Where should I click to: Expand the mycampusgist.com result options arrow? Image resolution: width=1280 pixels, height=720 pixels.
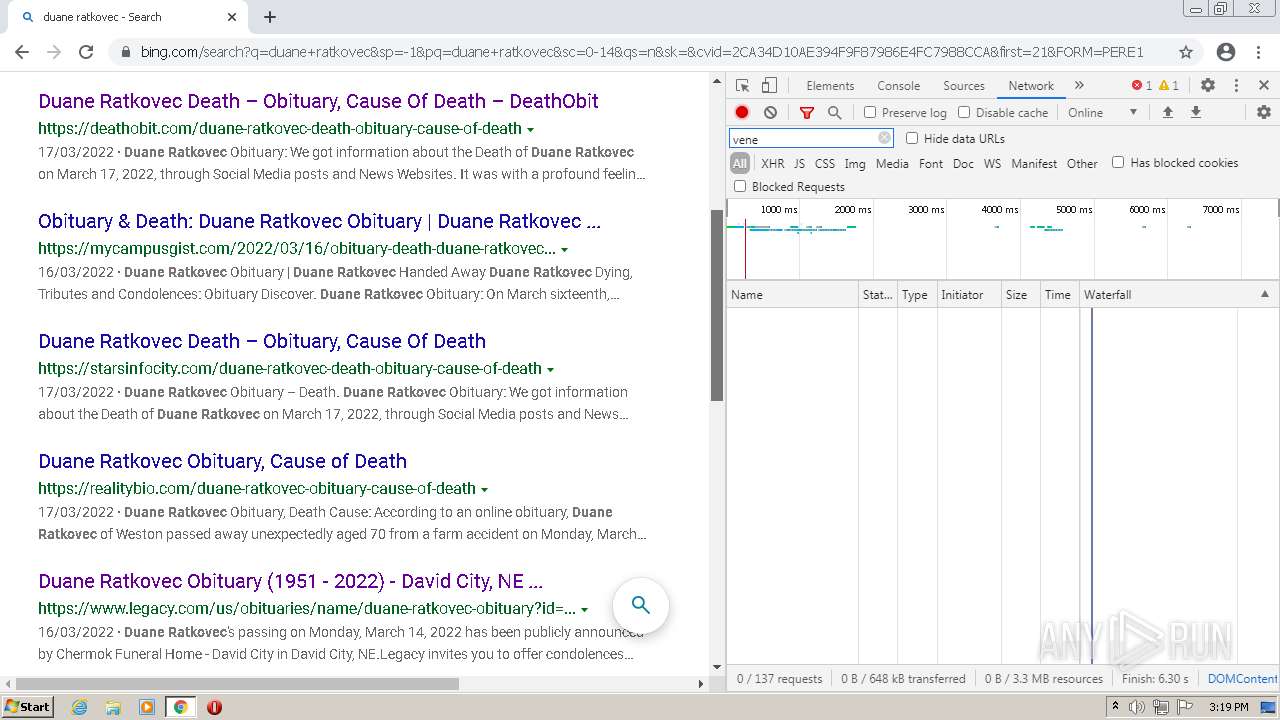click(x=564, y=250)
